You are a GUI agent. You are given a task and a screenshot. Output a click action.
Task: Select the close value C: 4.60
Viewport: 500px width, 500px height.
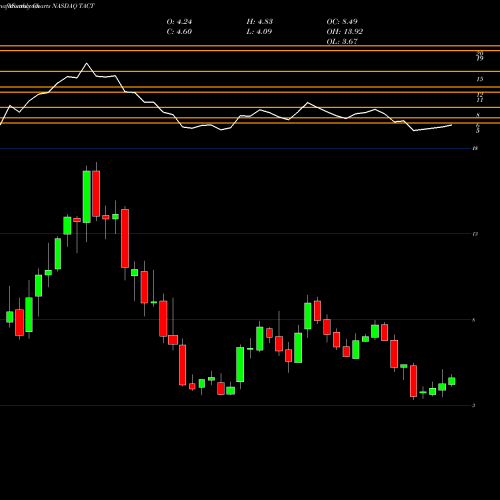coord(179,32)
